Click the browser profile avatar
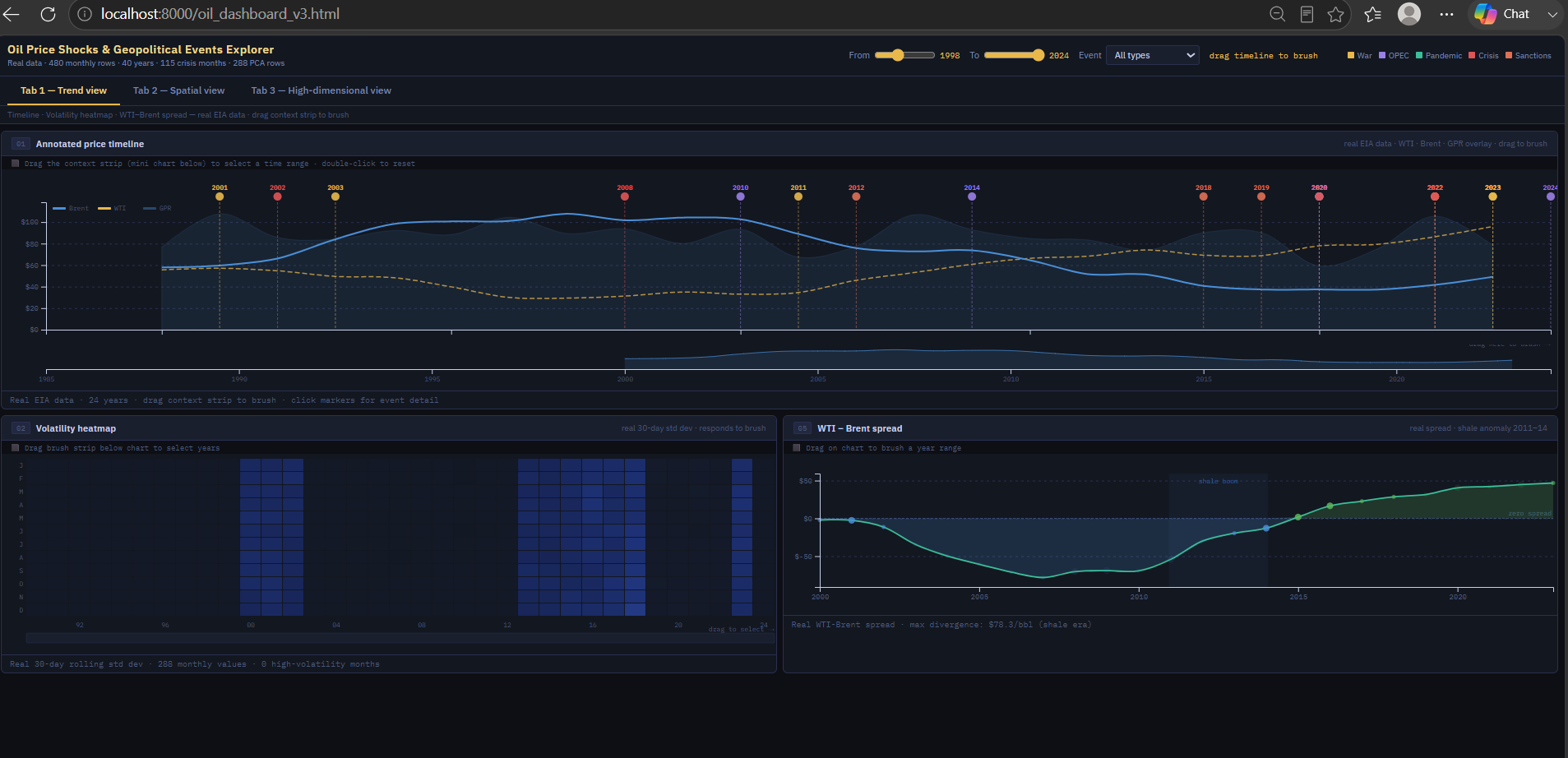The image size is (1568, 758). tap(1409, 14)
